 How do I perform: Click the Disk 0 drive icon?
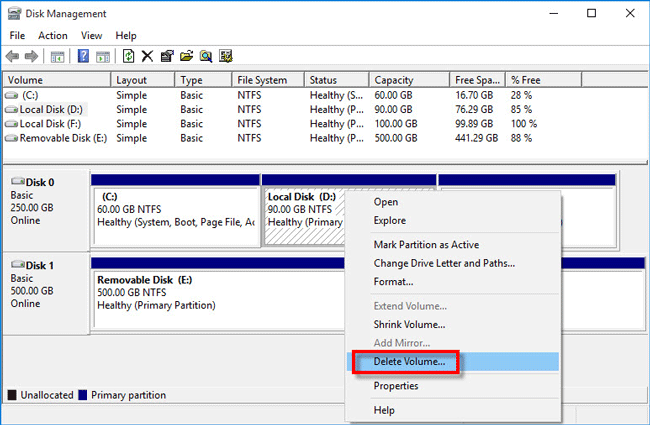(18, 181)
